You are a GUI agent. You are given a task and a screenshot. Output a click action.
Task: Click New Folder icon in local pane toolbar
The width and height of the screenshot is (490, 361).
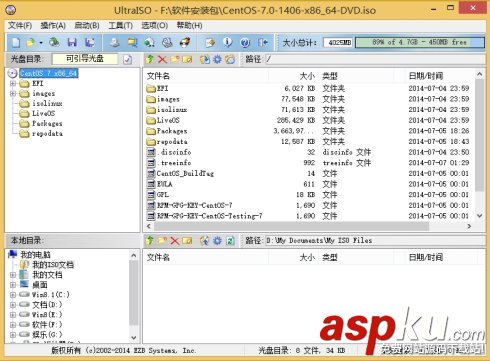pos(162,240)
